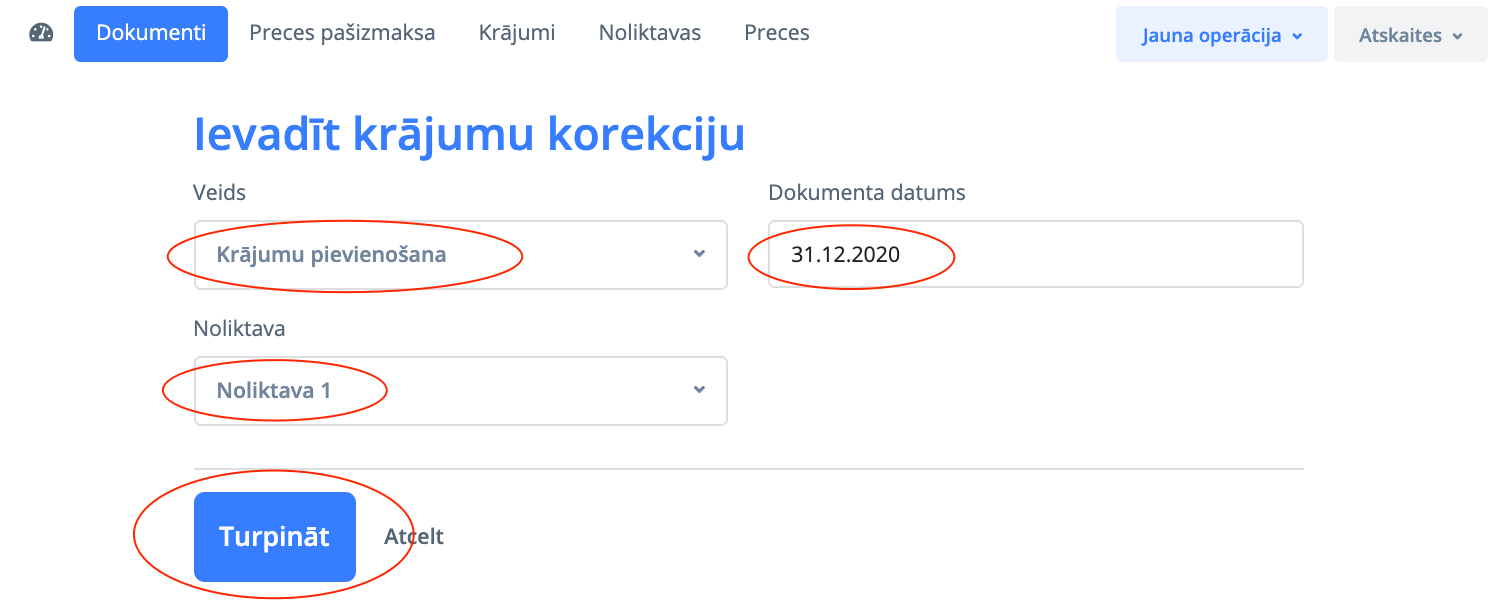This screenshot has height=600, width=1492.
Task: Open the Atskaites dropdown button
Action: point(1410,35)
